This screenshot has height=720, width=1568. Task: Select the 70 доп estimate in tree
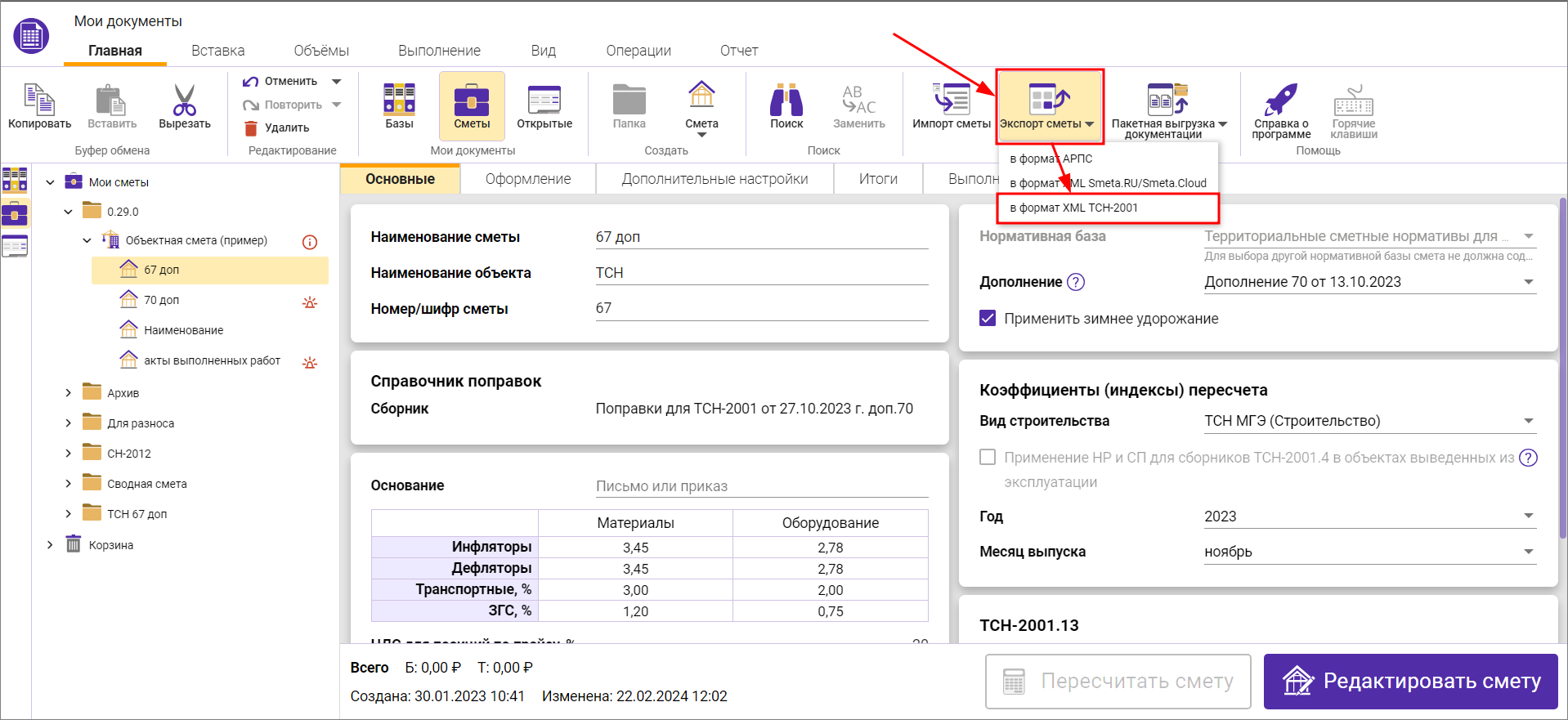(162, 300)
